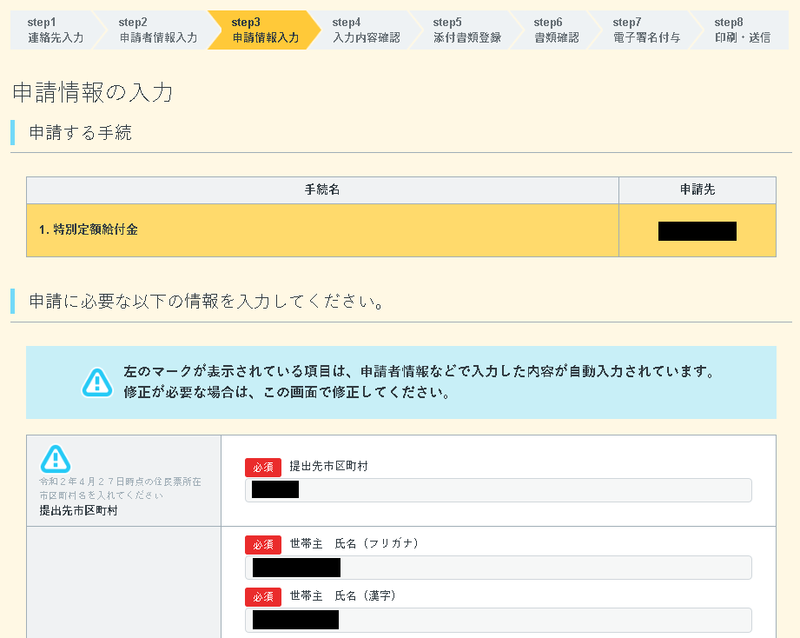Click hint text 令和2年4月27日時点の住民票所在

point(120,481)
